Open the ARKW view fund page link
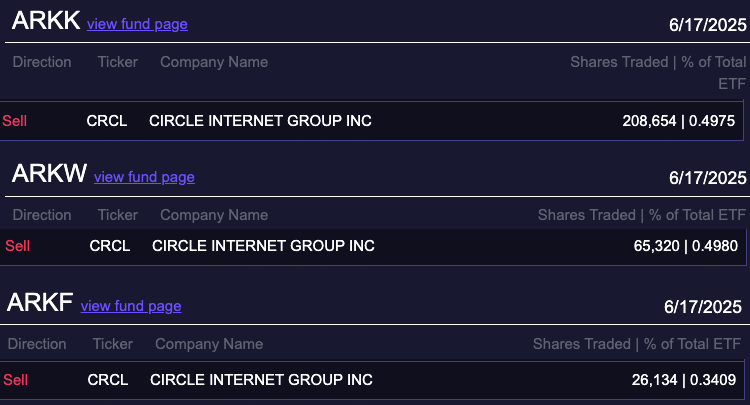750x405 pixels. pyautogui.click(x=144, y=177)
